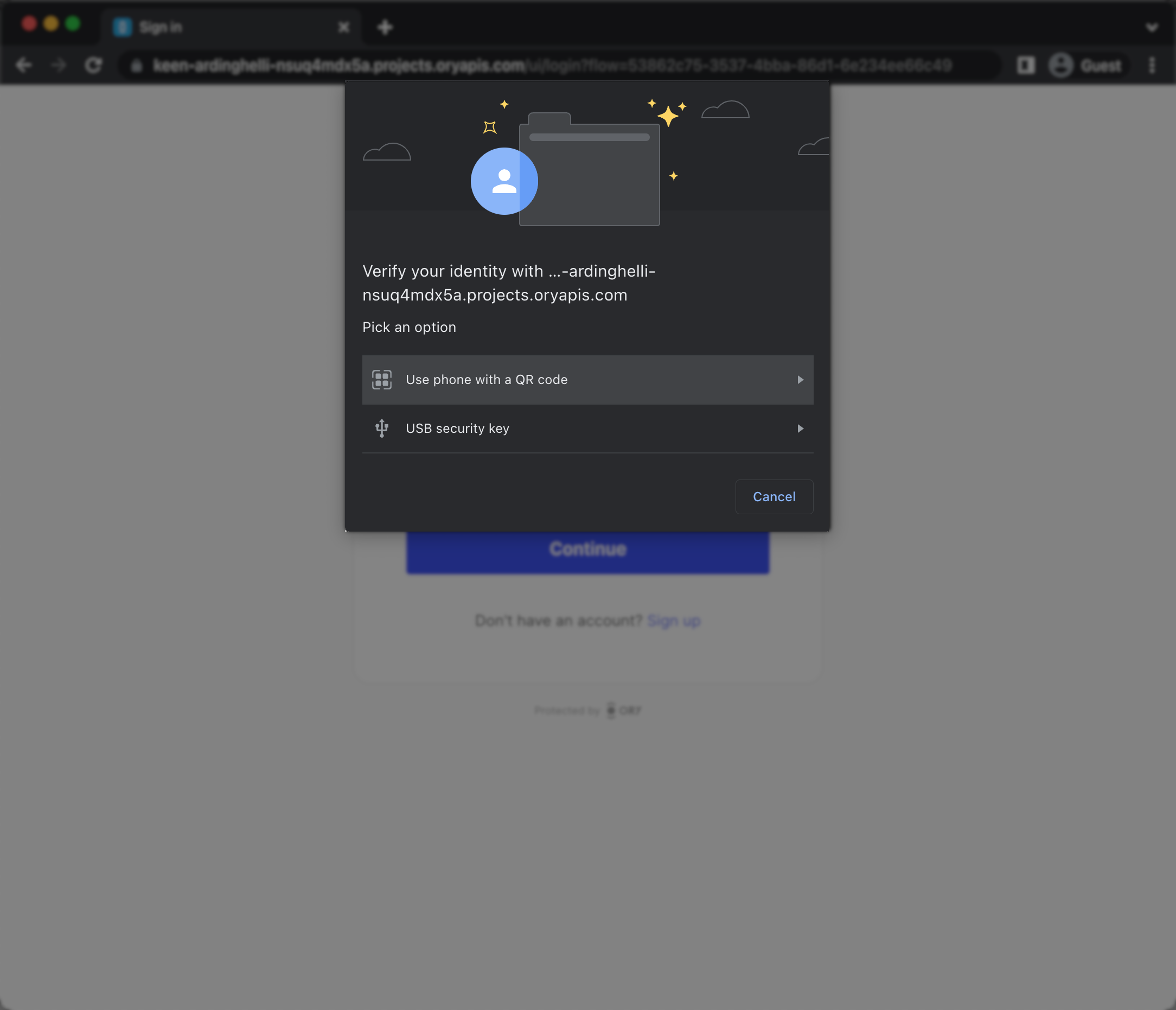Click the USB security key icon

tap(382, 429)
